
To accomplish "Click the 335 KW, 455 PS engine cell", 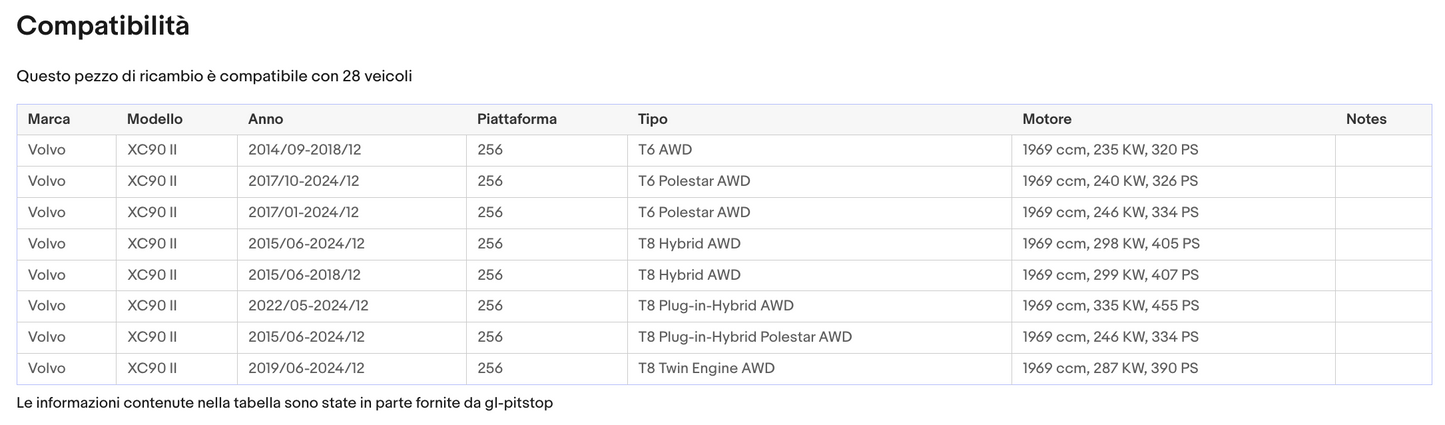I will point(1110,306).
